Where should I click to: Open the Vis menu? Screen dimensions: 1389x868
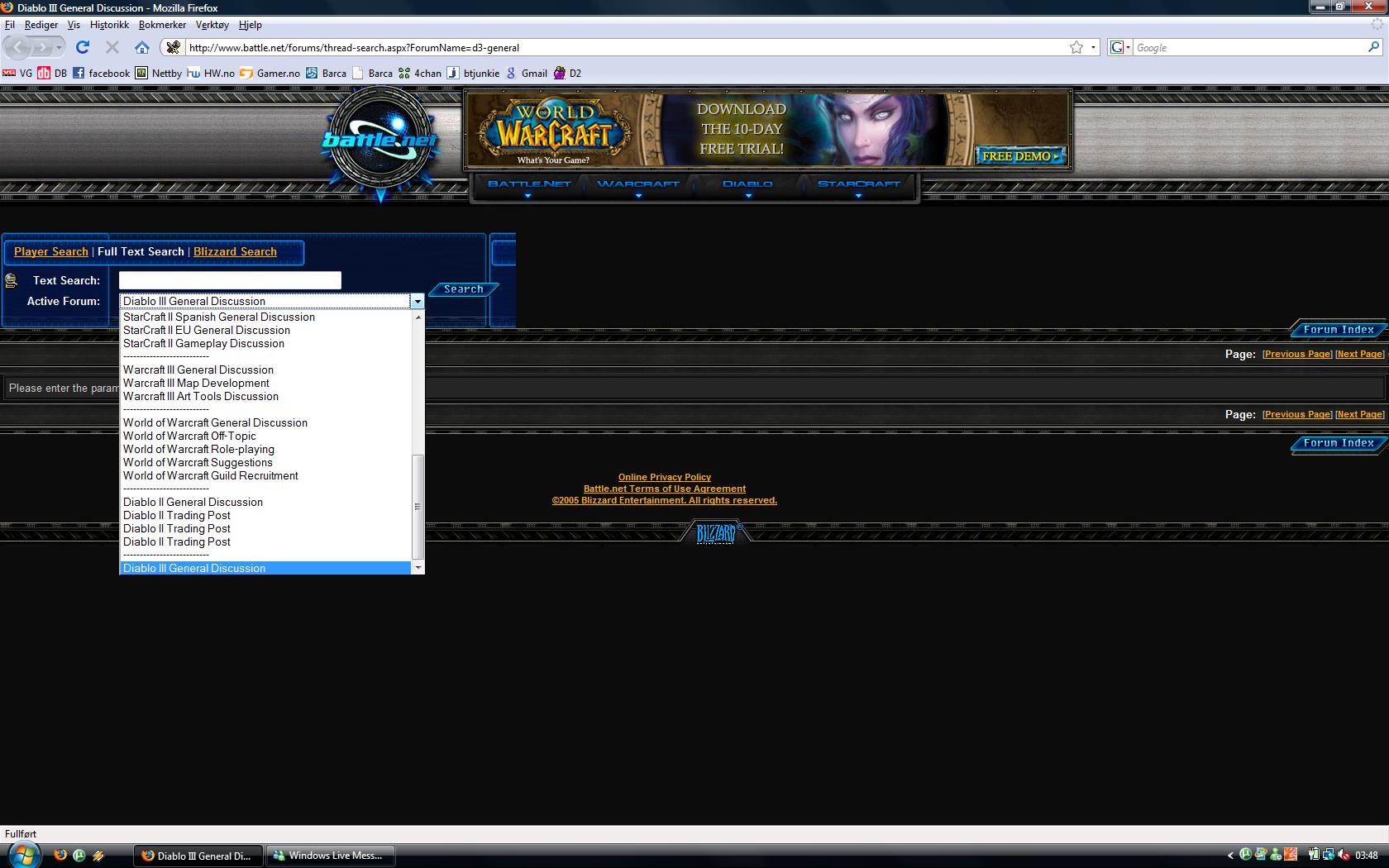coord(74,25)
